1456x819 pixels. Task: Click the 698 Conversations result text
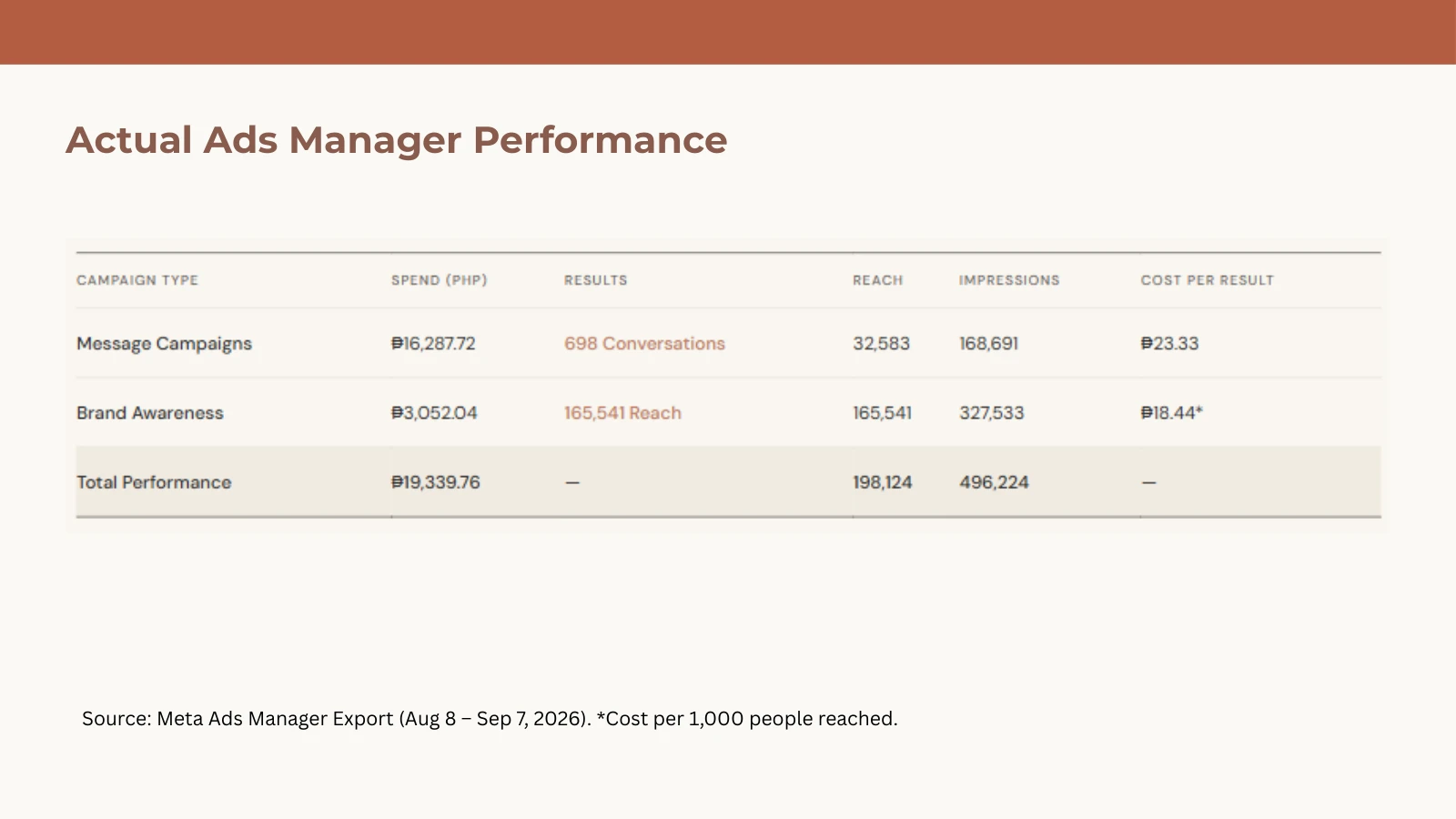coord(644,344)
